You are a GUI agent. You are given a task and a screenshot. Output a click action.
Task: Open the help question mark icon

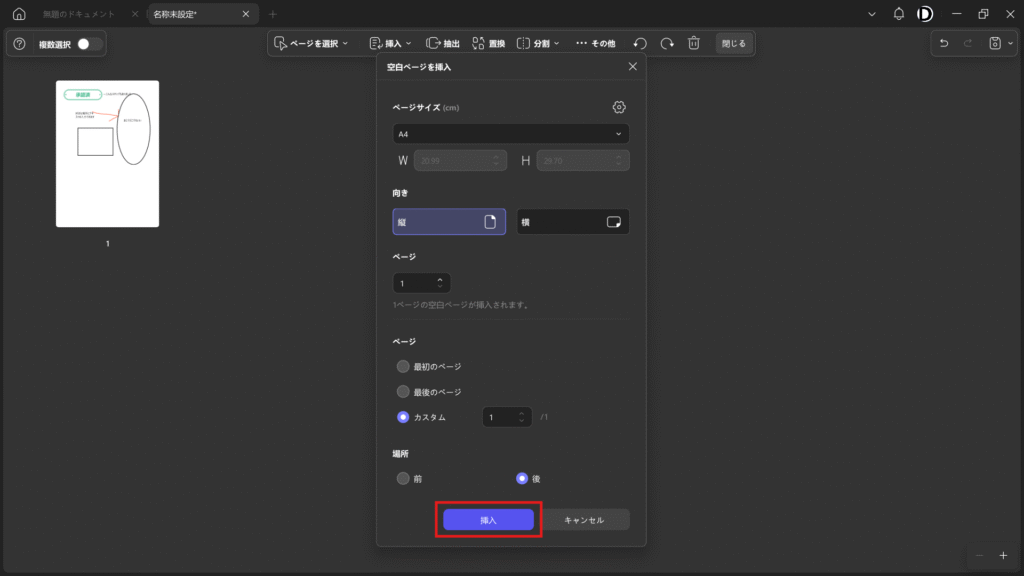(19, 44)
